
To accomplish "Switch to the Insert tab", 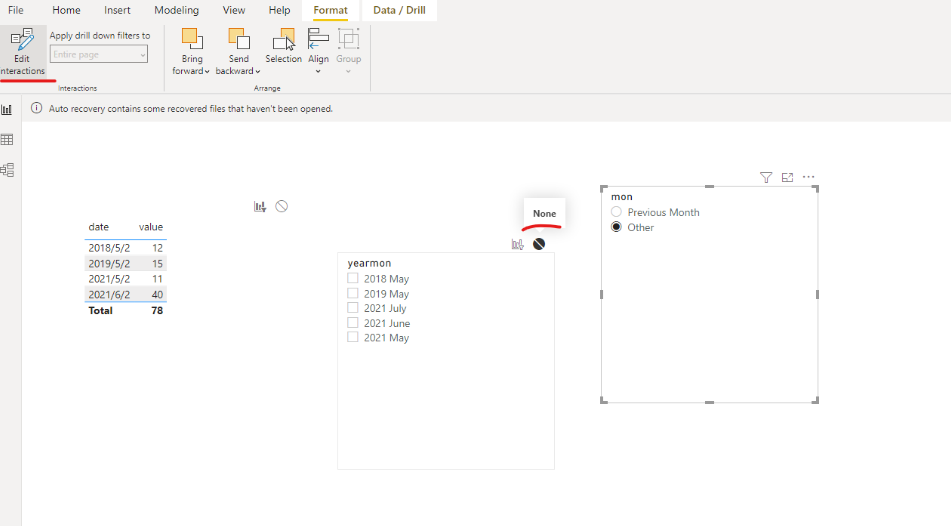I will pyautogui.click(x=117, y=10).
